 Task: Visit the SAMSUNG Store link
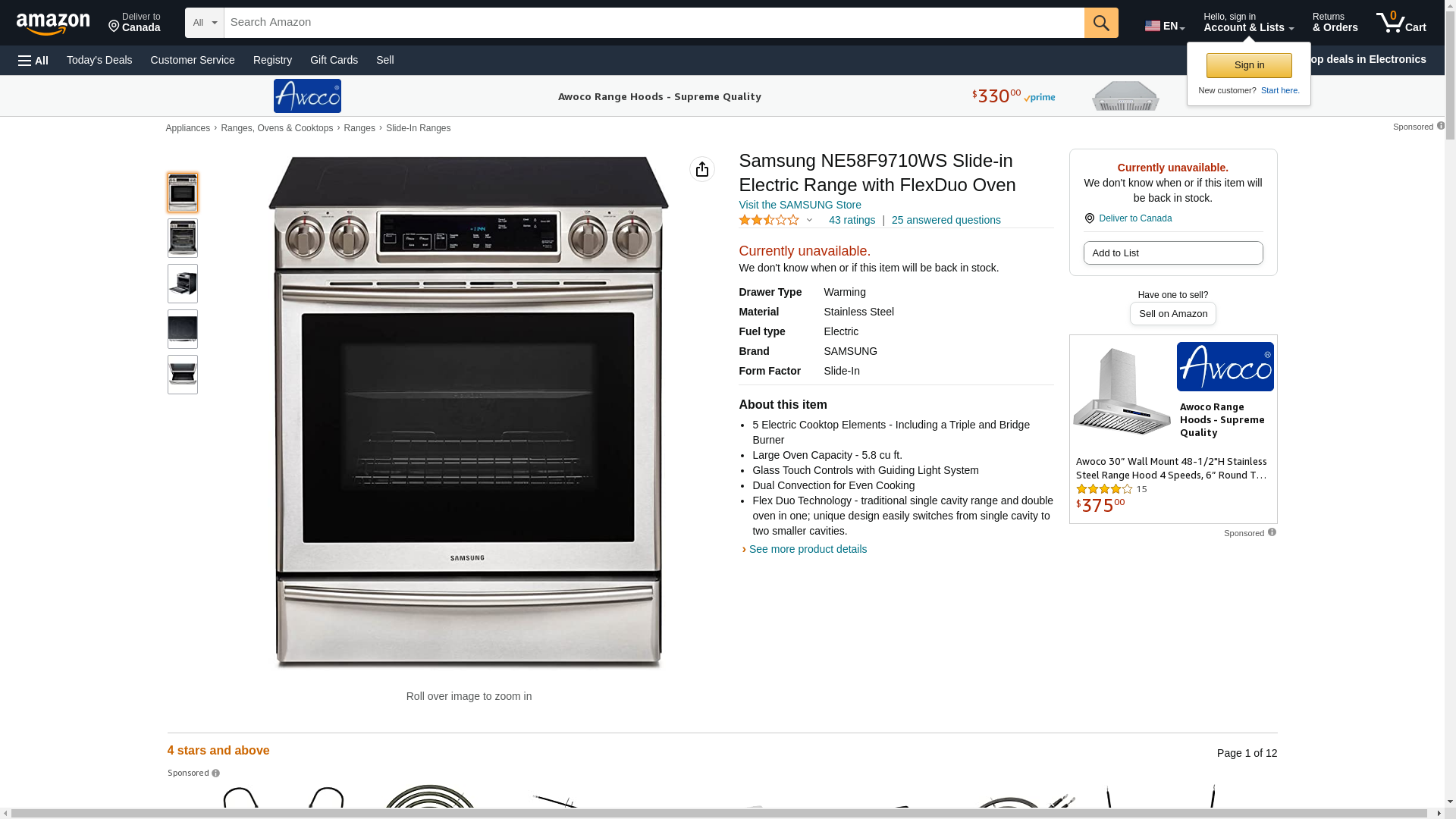800,205
